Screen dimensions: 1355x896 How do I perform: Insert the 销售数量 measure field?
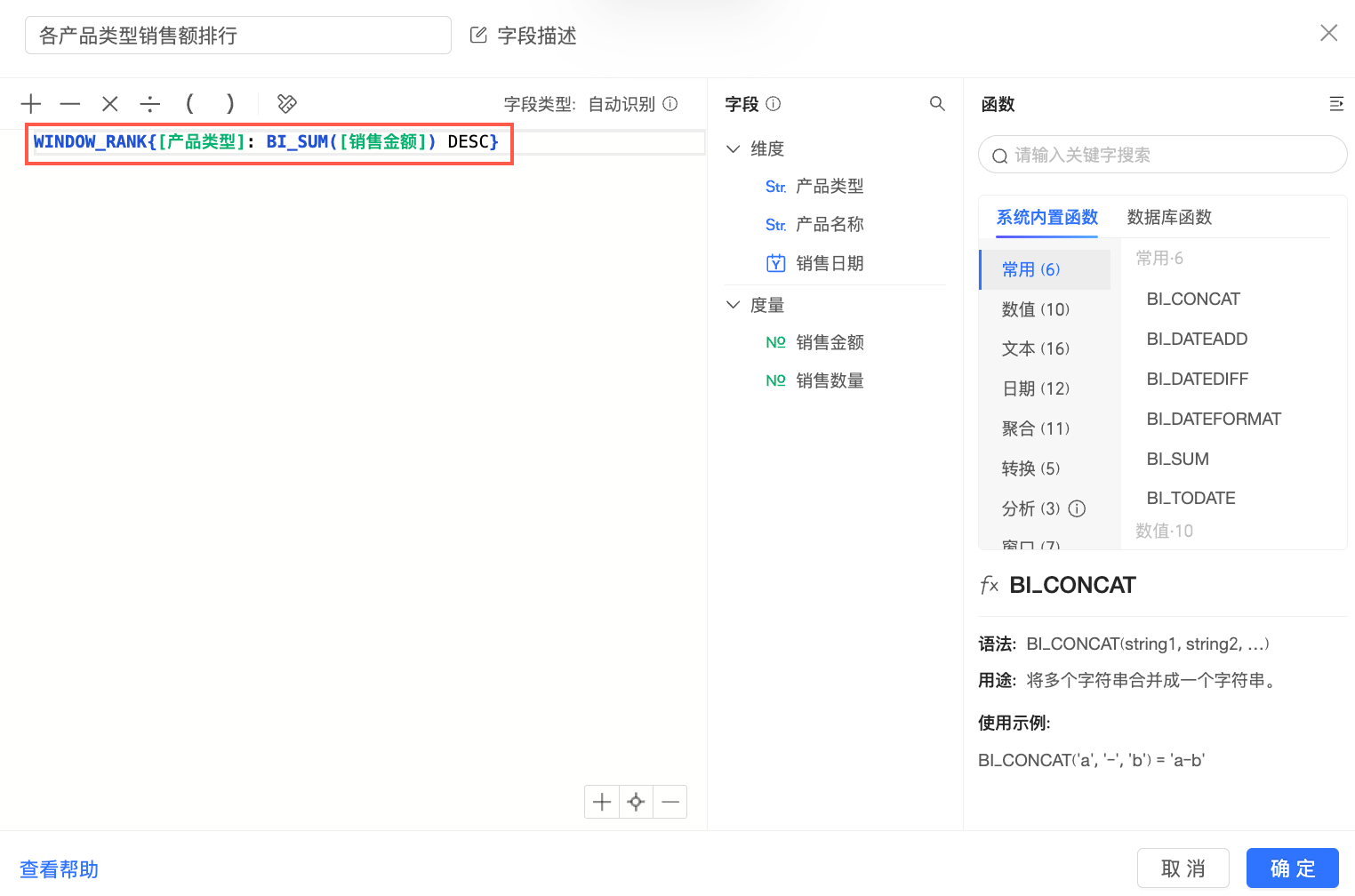(830, 380)
